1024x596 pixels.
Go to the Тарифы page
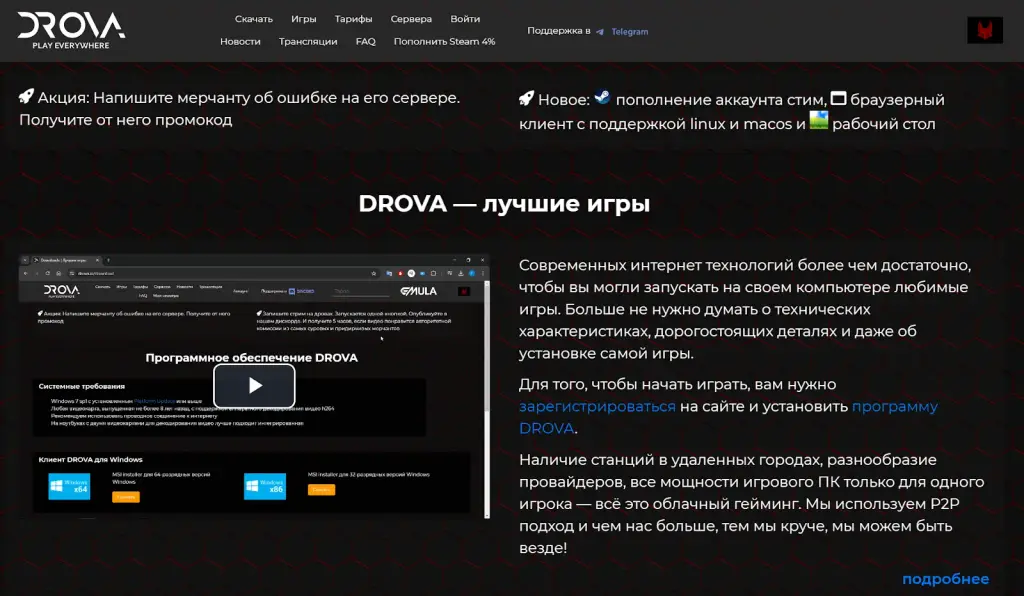click(x=353, y=19)
